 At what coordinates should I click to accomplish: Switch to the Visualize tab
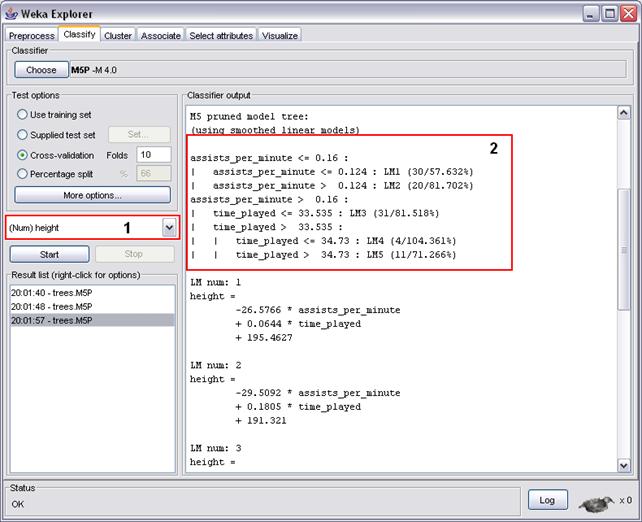[x=280, y=35]
